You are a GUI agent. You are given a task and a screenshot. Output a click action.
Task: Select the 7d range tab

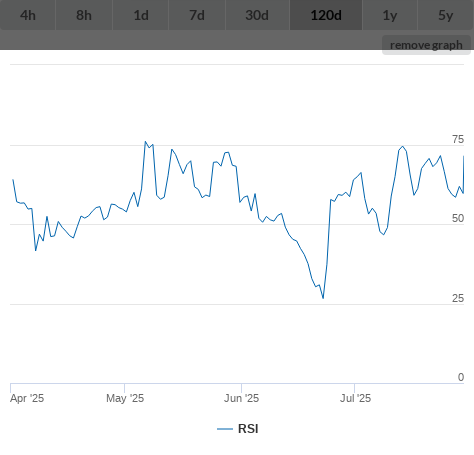coord(197,15)
